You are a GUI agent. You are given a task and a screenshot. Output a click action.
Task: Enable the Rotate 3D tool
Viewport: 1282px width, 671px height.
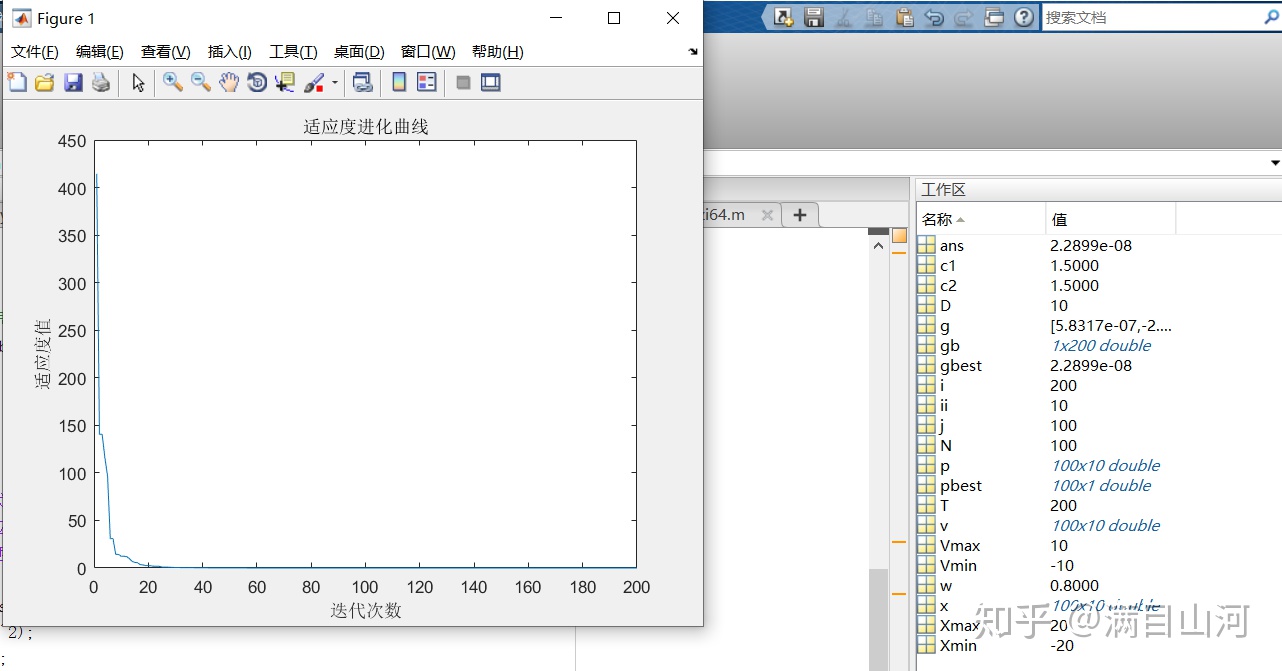[257, 83]
